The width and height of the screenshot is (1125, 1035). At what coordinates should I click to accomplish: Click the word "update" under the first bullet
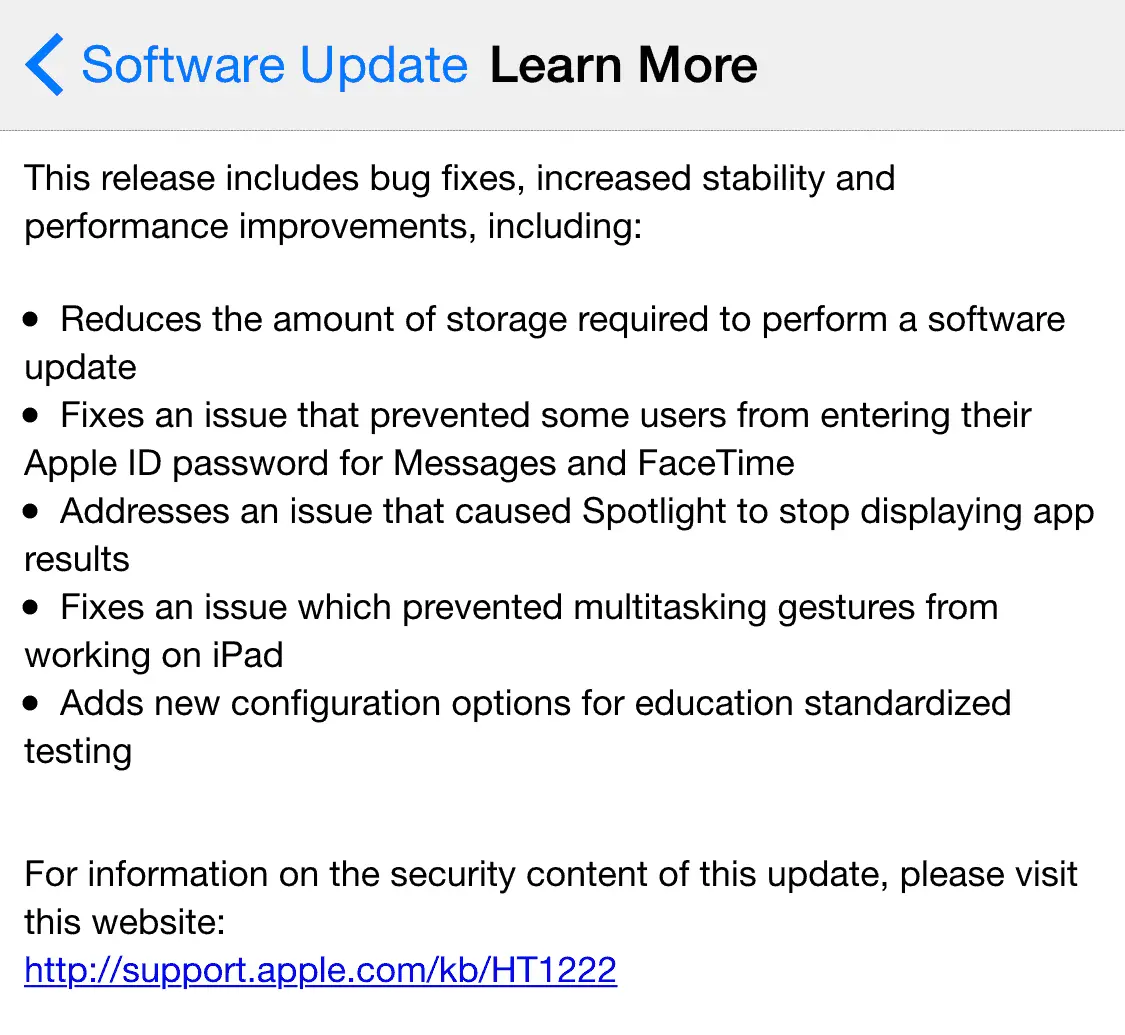(80, 368)
